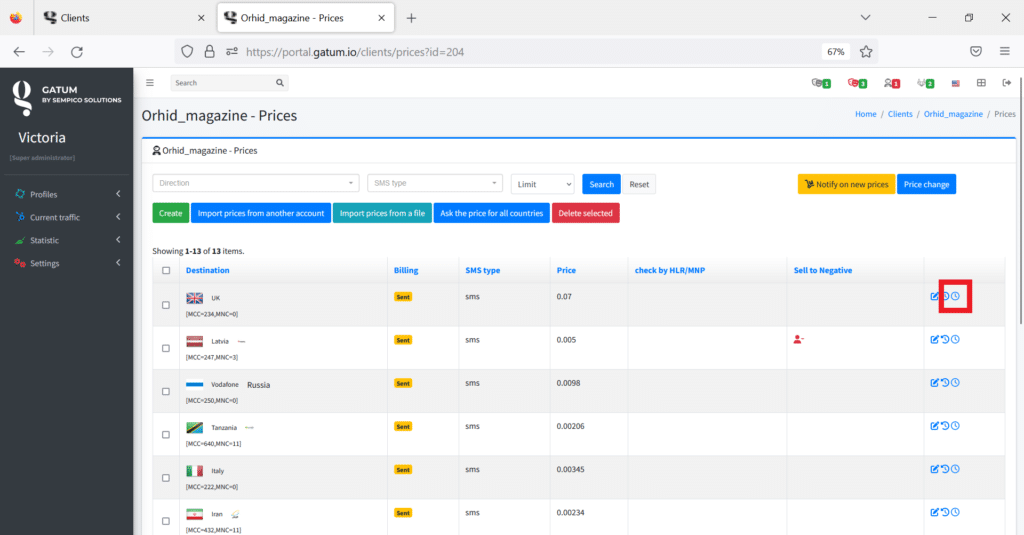Expand the Profiles sidebar menu
Image resolution: width=1024 pixels, height=535 pixels.
point(67,194)
